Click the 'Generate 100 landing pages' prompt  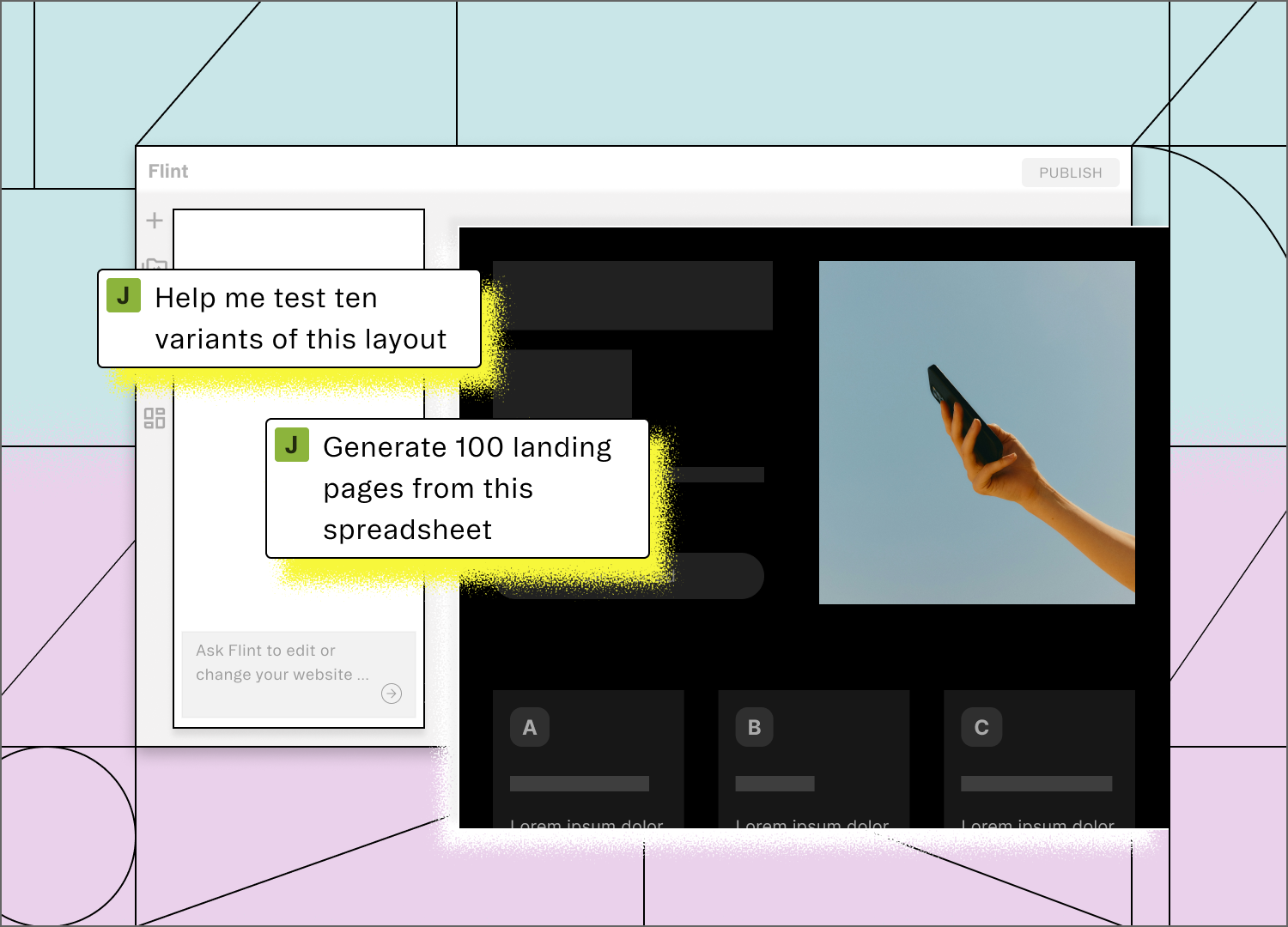click(x=468, y=488)
